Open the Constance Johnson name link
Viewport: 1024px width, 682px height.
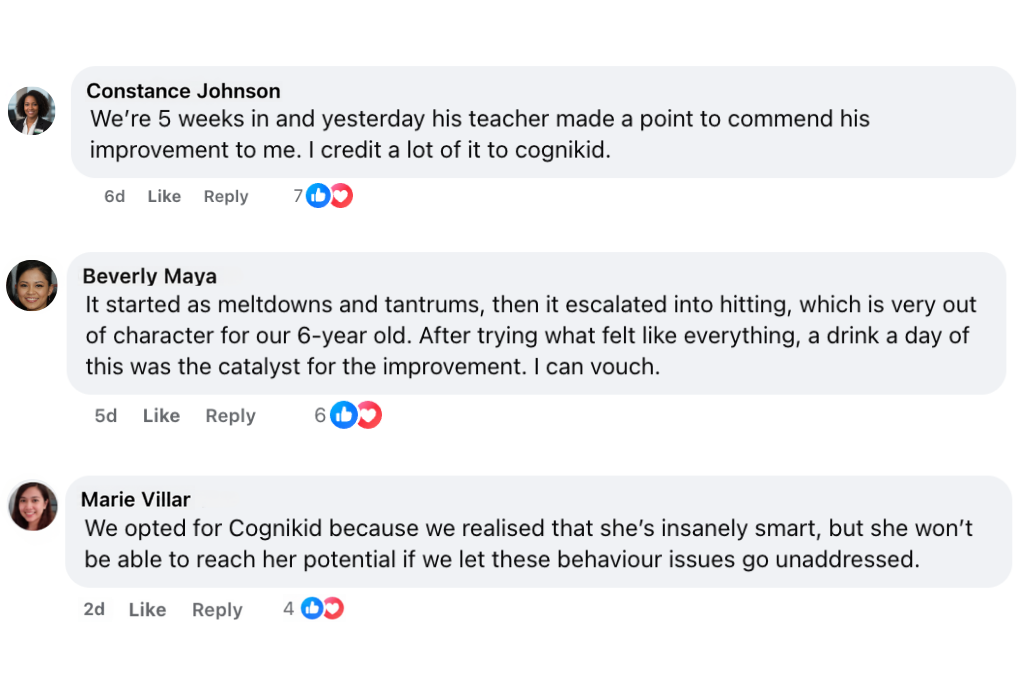(183, 92)
